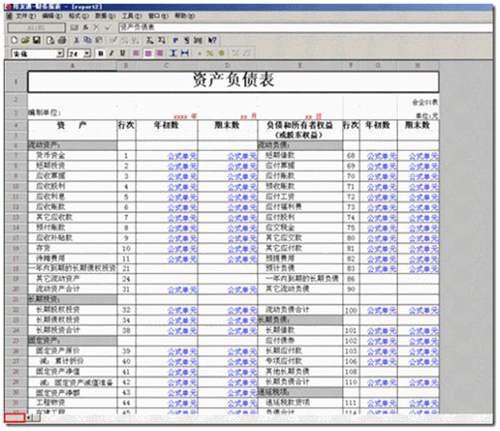The height and width of the screenshot is (431, 500).
Task: Toggle bold formatting
Action: tap(101, 53)
